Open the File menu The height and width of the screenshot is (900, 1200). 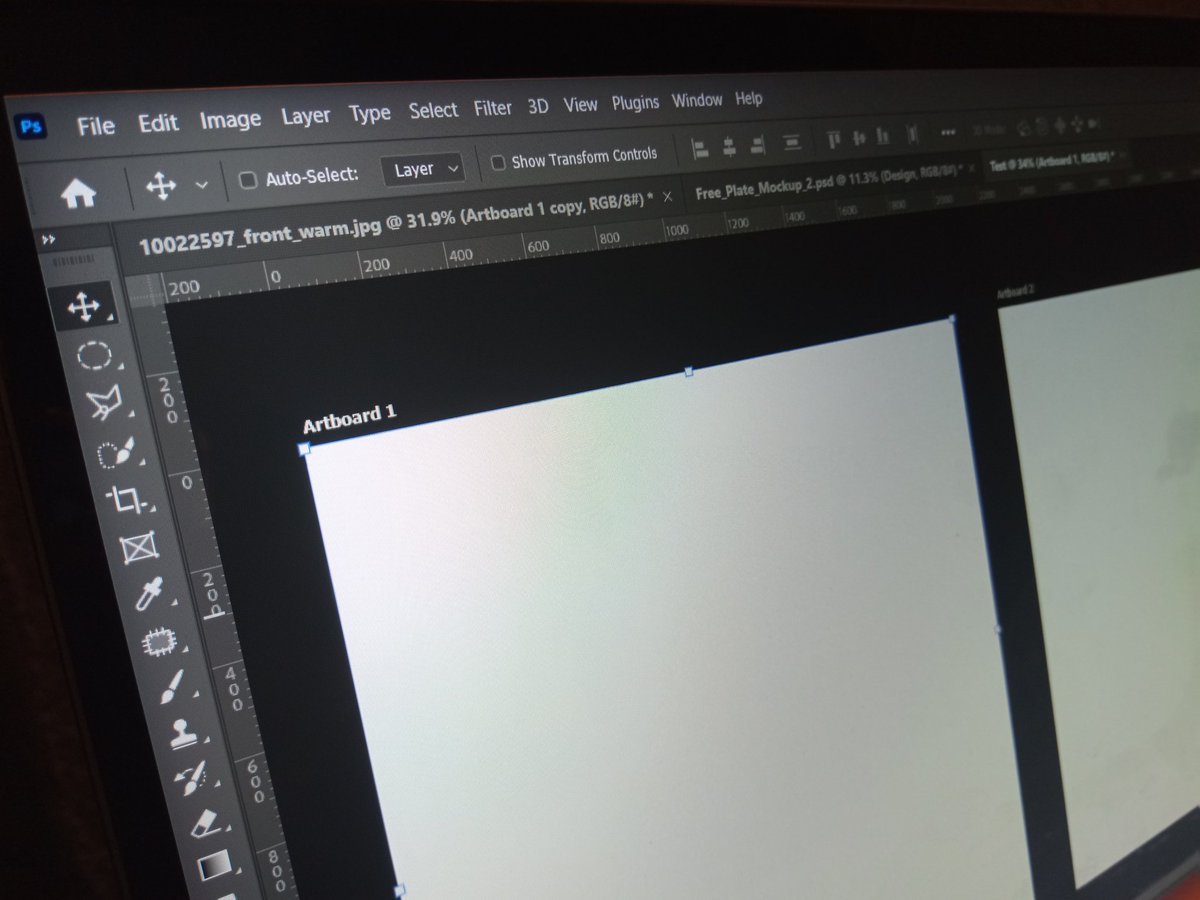[96, 126]
